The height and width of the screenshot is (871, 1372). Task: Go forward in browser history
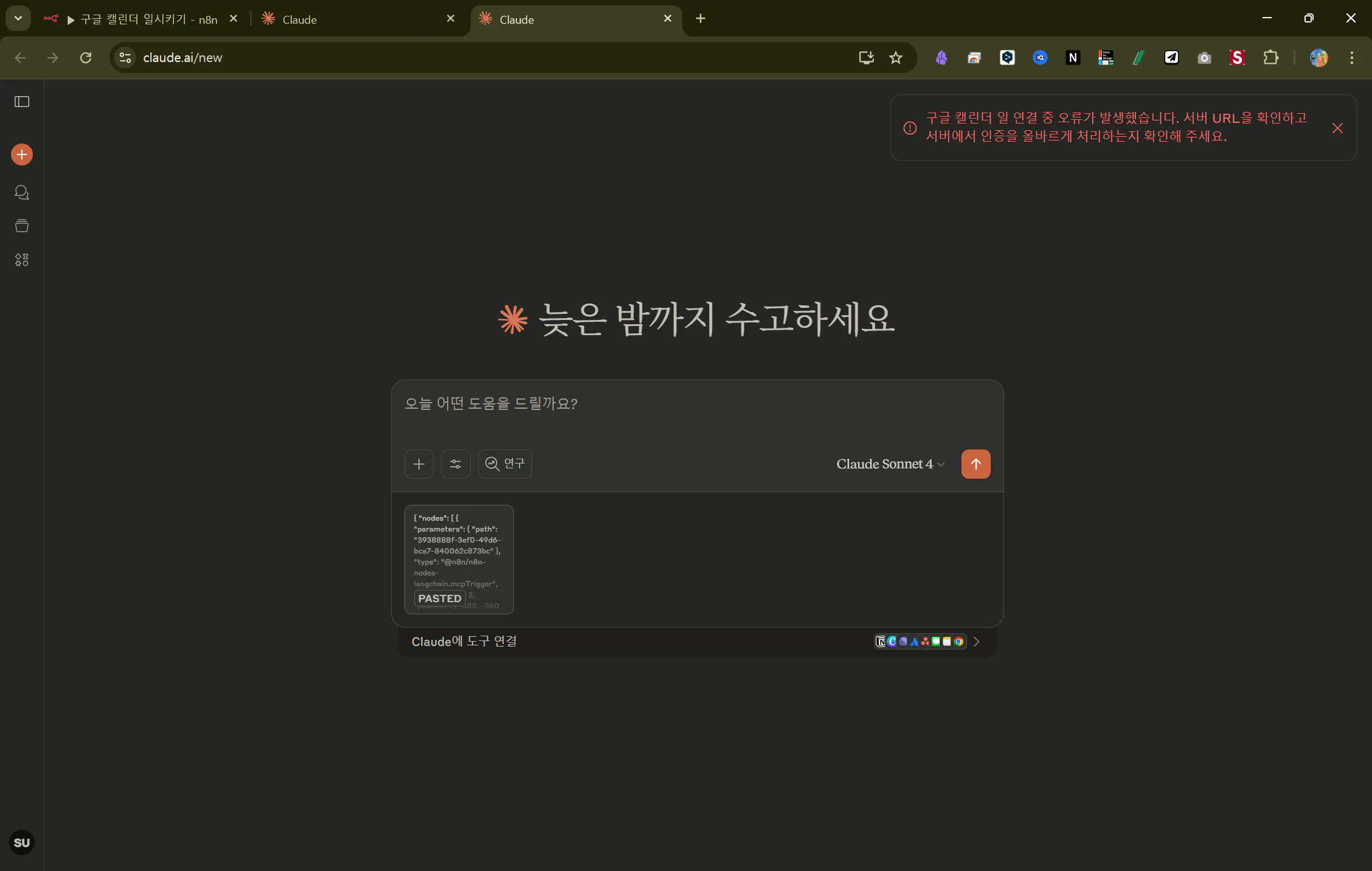tap(53, 58)
